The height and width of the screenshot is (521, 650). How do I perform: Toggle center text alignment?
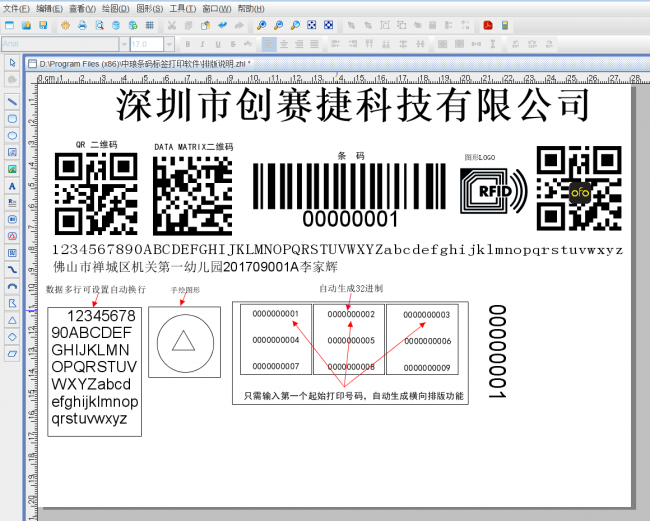[284, 44]
